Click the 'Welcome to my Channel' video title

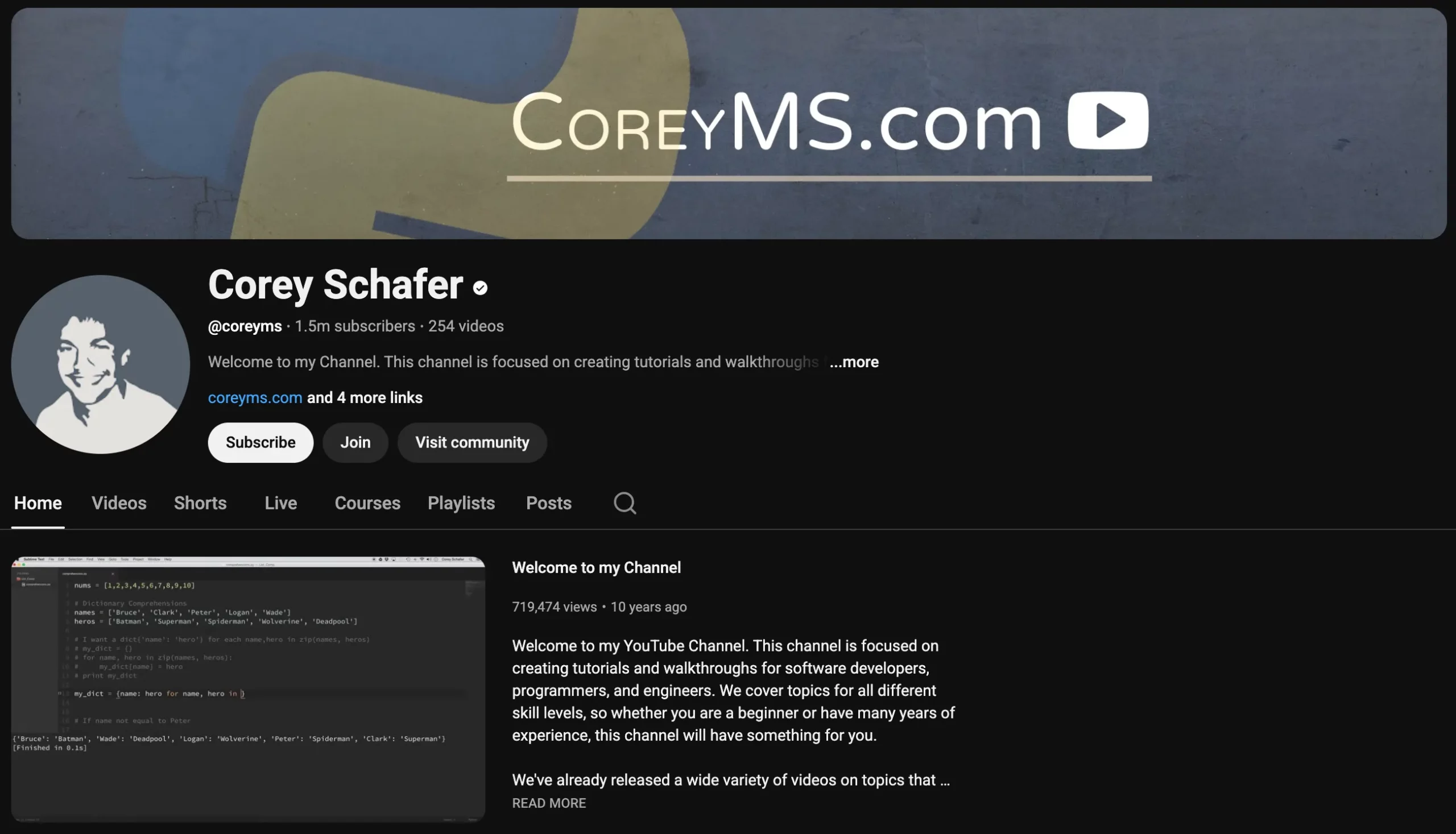(596, 567)
